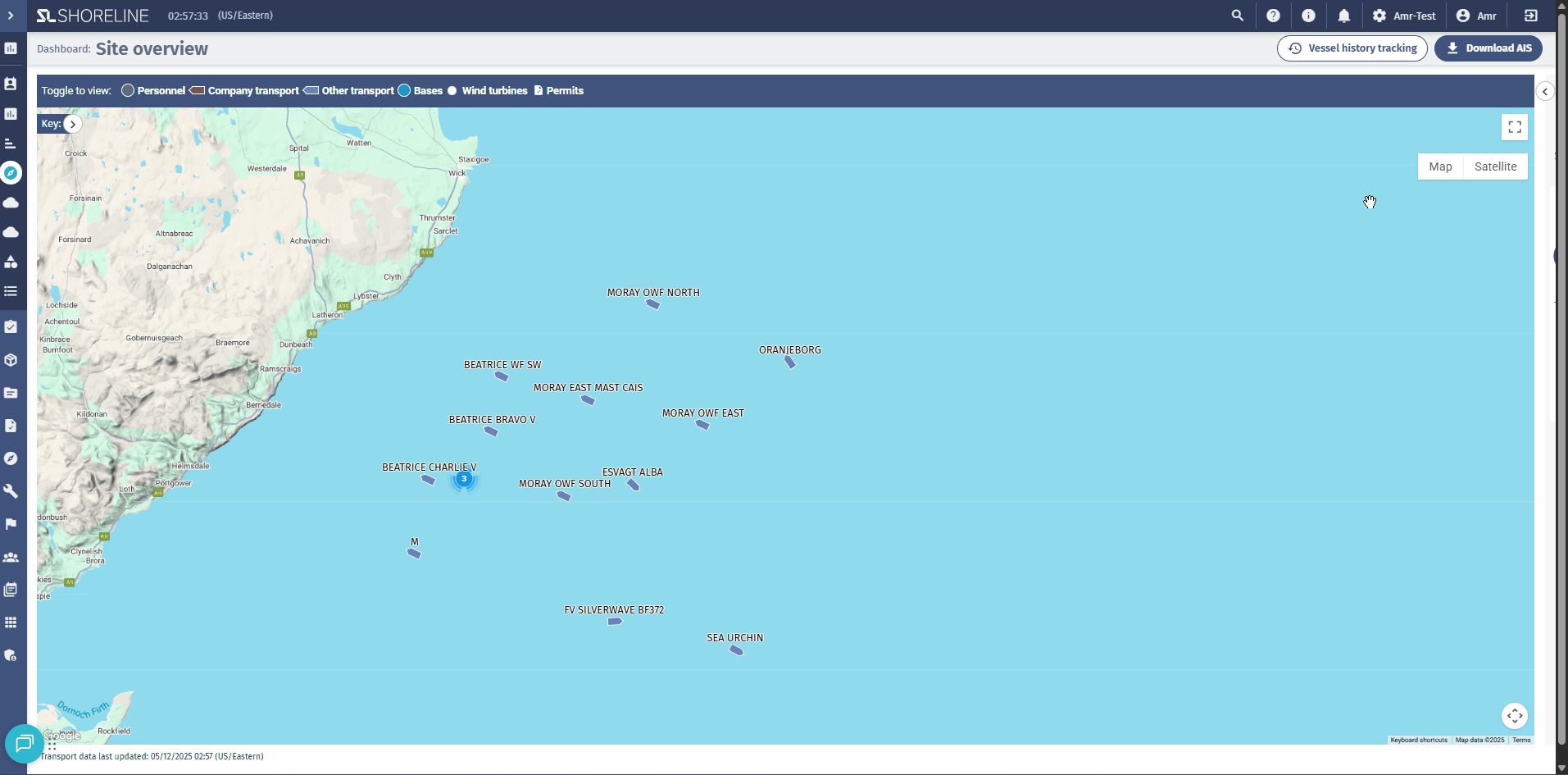
Task: Collapse the right side panel arrow
Action: 1544,92
